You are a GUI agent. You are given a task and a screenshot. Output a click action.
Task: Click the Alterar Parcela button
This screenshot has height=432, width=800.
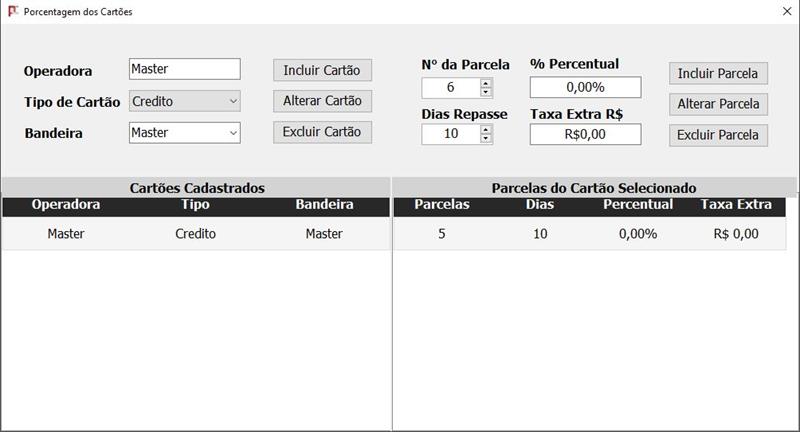click(718, 104)
